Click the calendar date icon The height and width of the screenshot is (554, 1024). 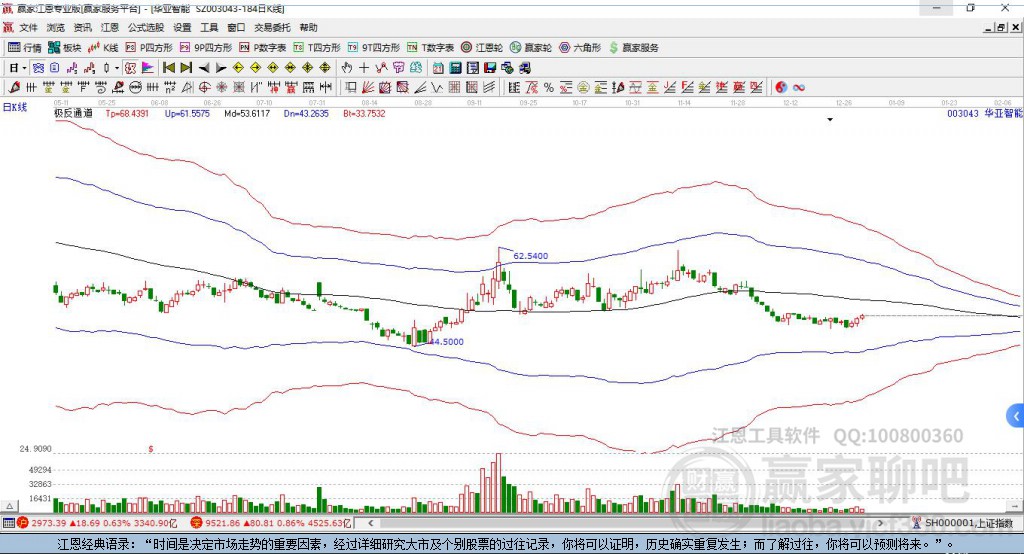(438, 67)
